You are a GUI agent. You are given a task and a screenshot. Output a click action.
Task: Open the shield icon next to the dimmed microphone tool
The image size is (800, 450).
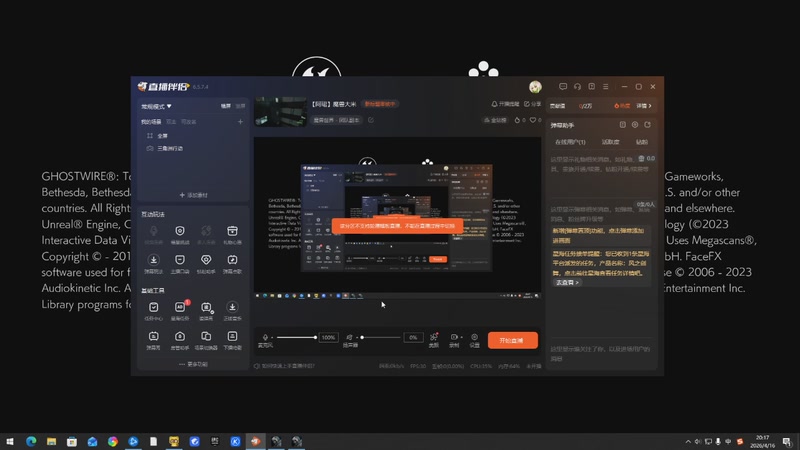[180, 231]
